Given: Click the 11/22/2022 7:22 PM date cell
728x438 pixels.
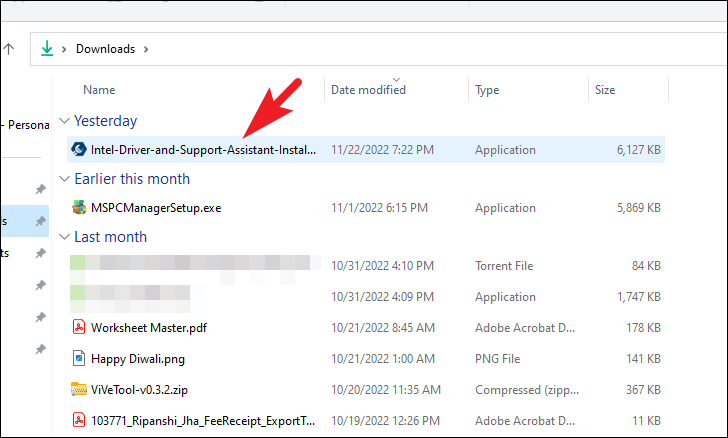Looking at the screenshot, I should tap(382, 150).
